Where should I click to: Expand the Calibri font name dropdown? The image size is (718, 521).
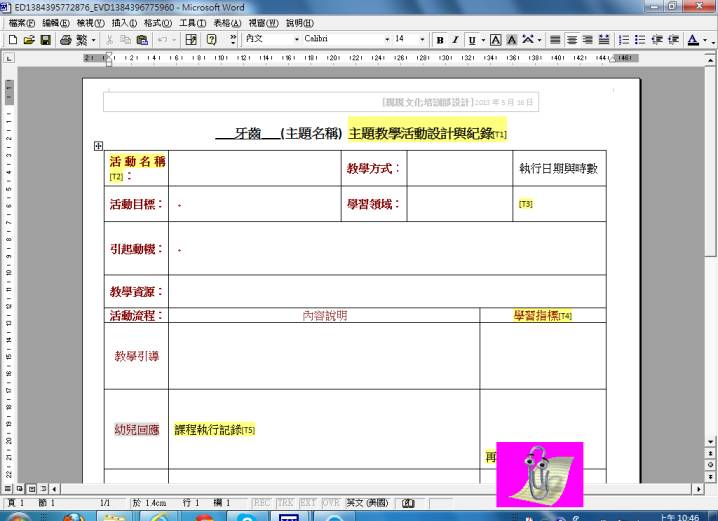387,39
